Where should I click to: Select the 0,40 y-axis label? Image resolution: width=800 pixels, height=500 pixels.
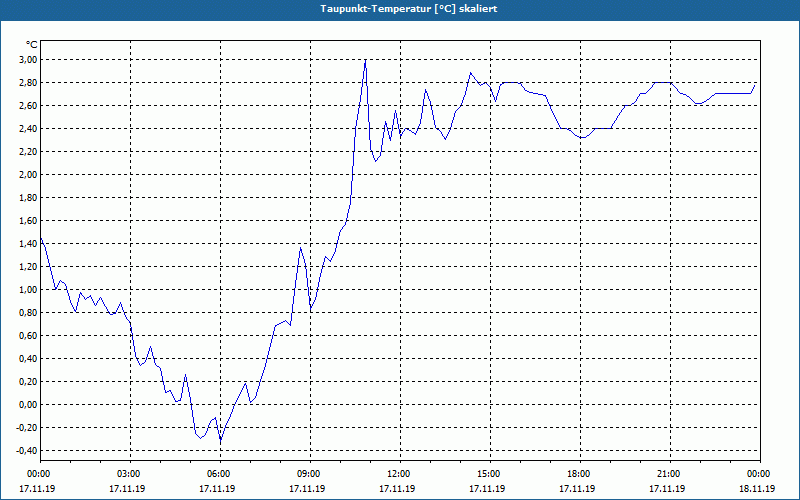[x=29, y=358]
